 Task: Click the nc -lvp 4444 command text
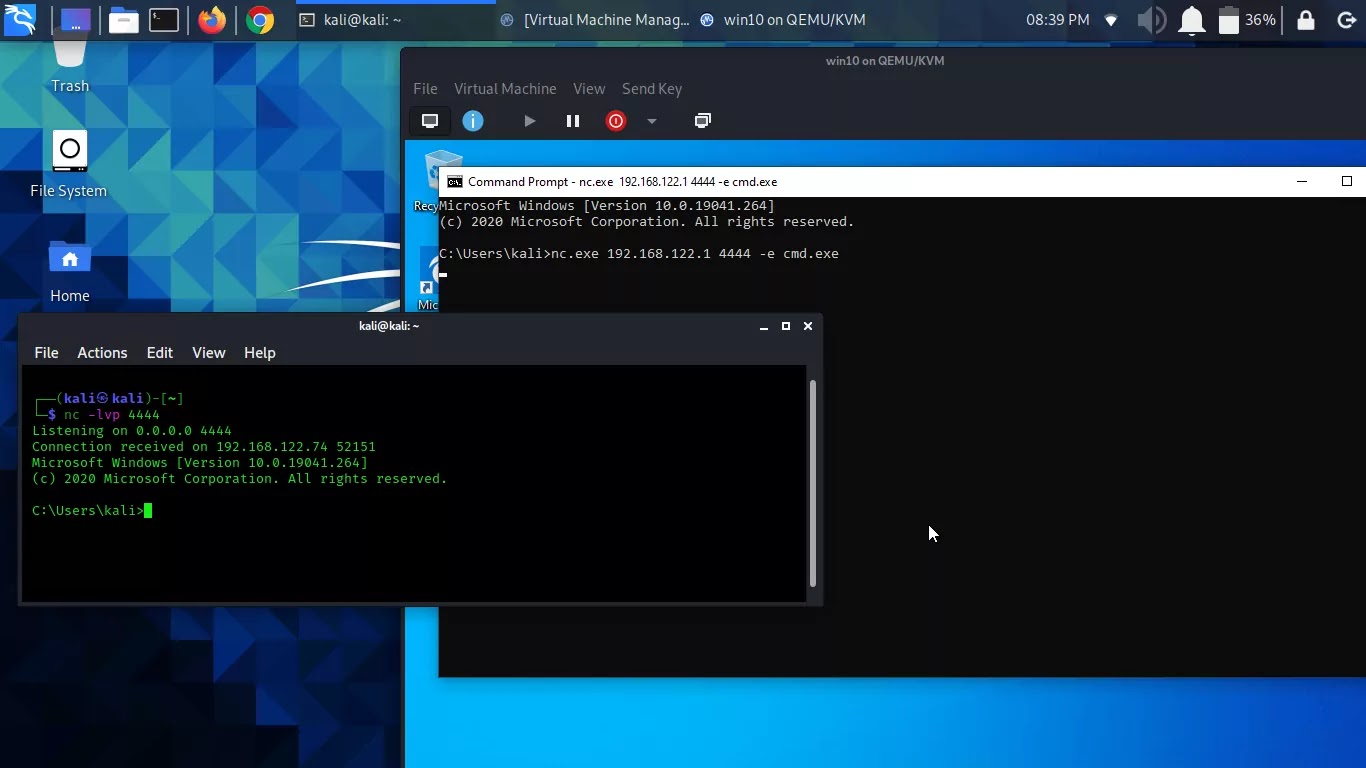(112, 415)
